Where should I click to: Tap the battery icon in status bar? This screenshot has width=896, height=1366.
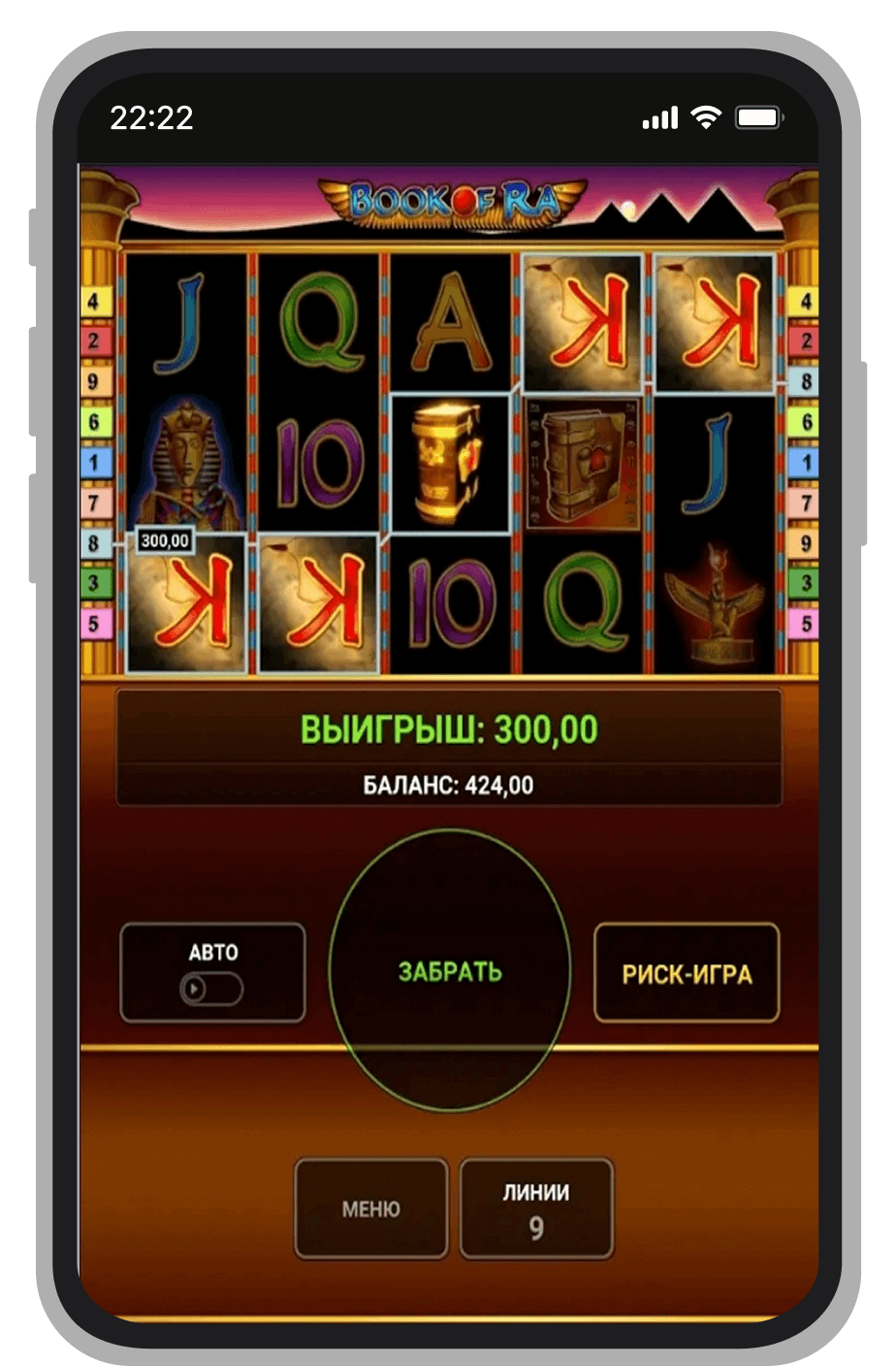(x=759, y=117)
